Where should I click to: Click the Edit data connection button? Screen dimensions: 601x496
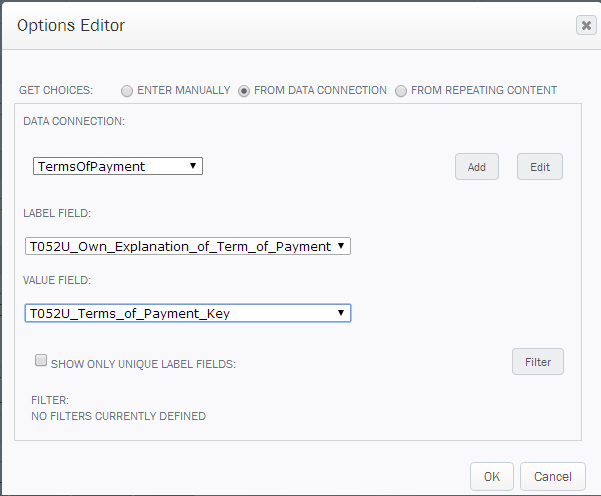(x=540, y=167)
